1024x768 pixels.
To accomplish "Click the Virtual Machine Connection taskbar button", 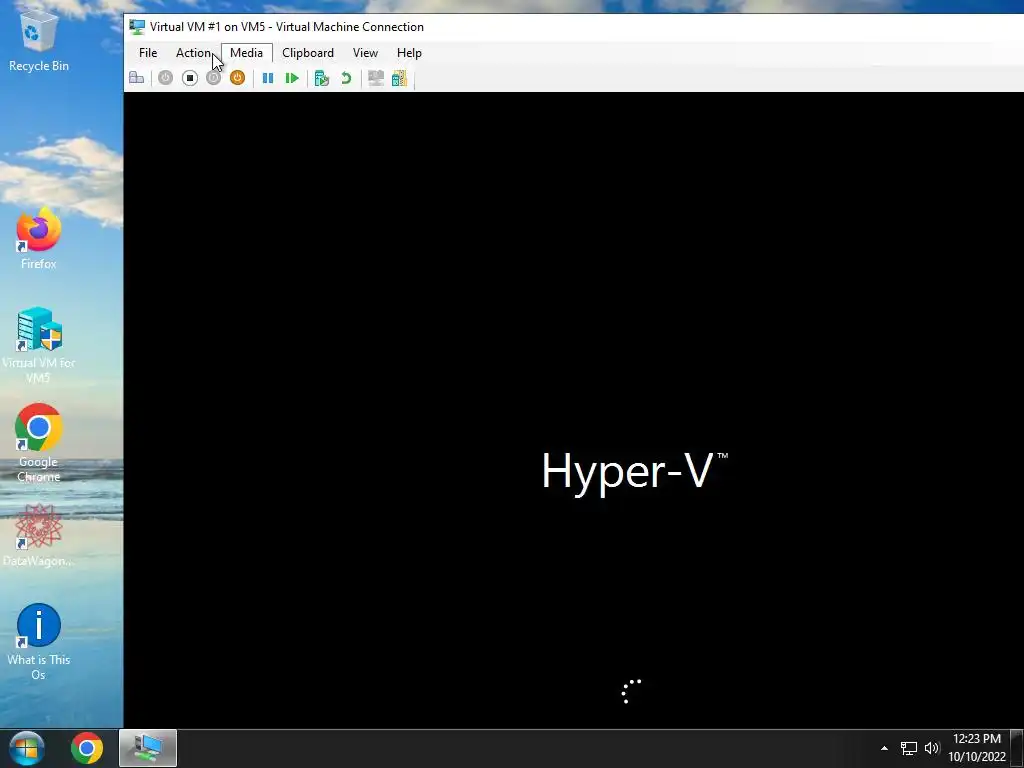I will (x=148, y=748).
